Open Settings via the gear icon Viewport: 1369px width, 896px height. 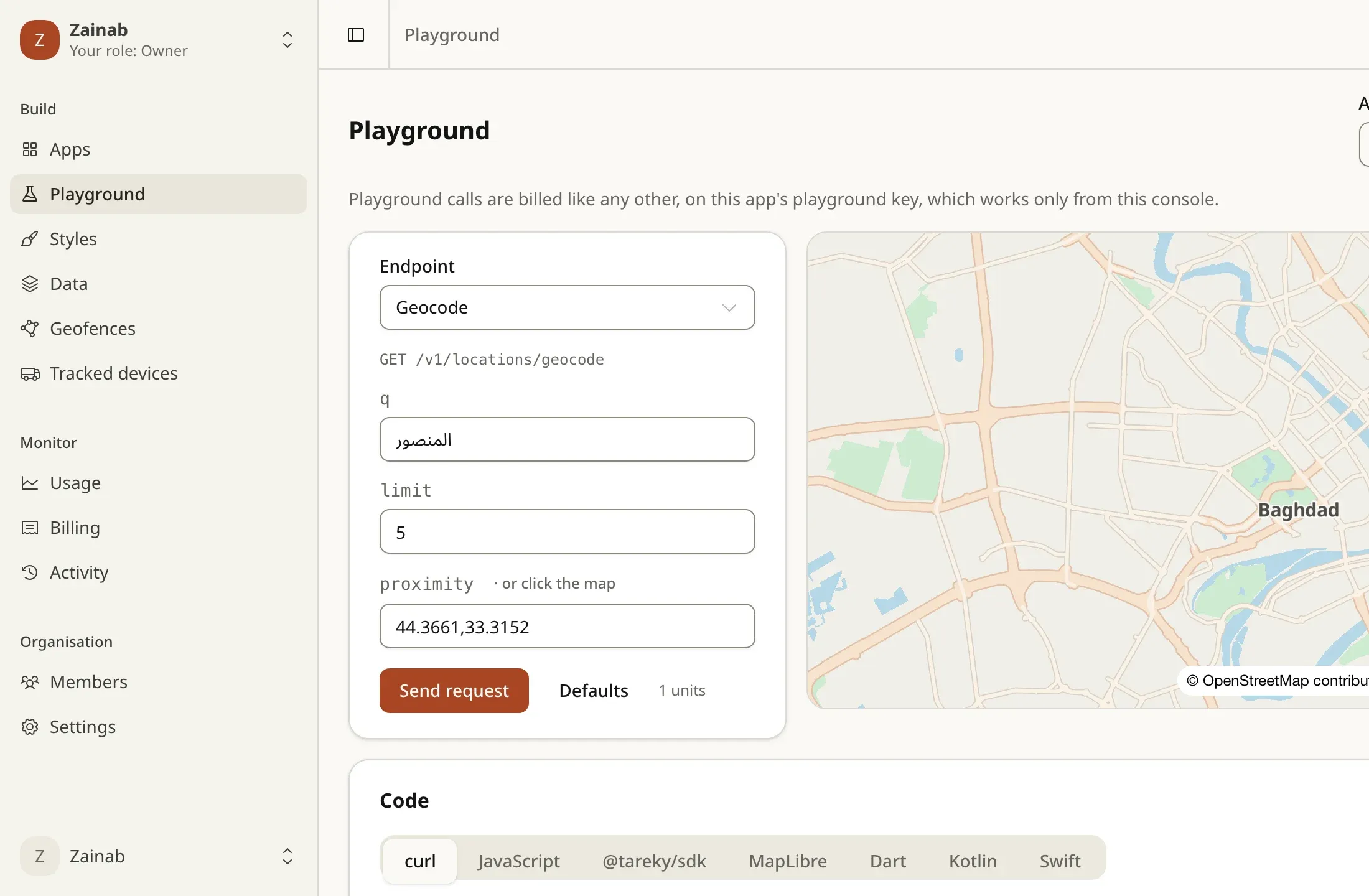pyautogui.click(x=30, y=727)
